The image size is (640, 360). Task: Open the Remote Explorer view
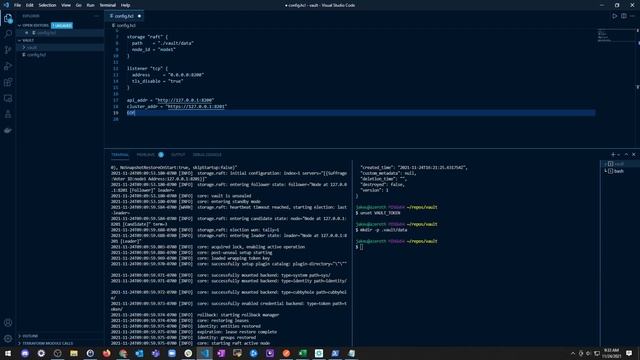8,98
